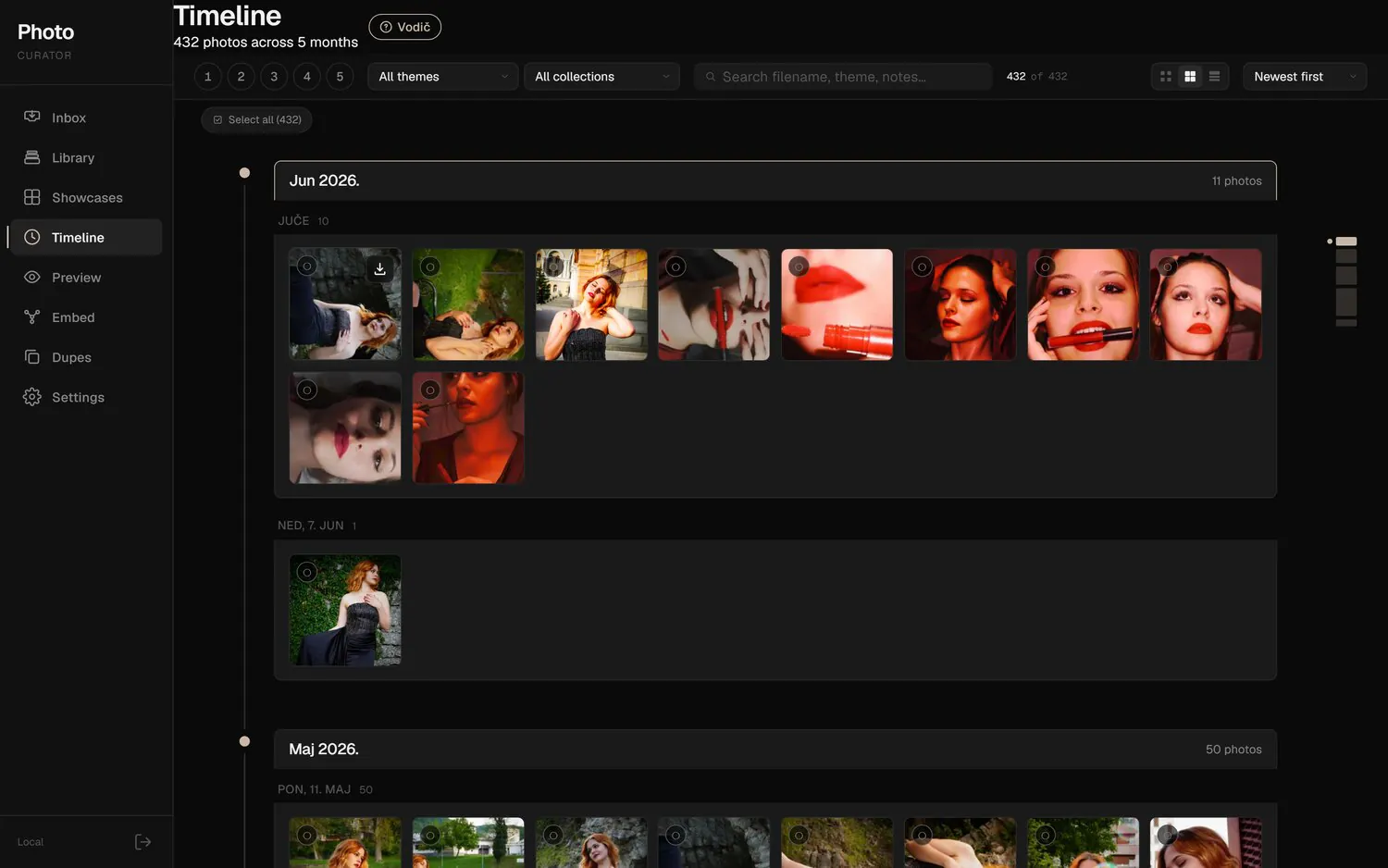Focus the search filename, theme, notes field
The height and width of the screenshot is (868, 1388).
click(x=843, y=77)
